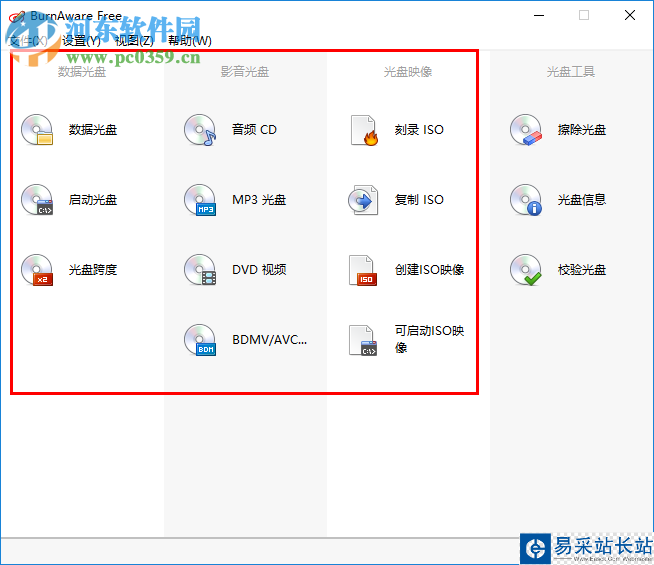Click the 光盘跨度 label text
Viewport: 654px width, 565px height.
point(93,270)
